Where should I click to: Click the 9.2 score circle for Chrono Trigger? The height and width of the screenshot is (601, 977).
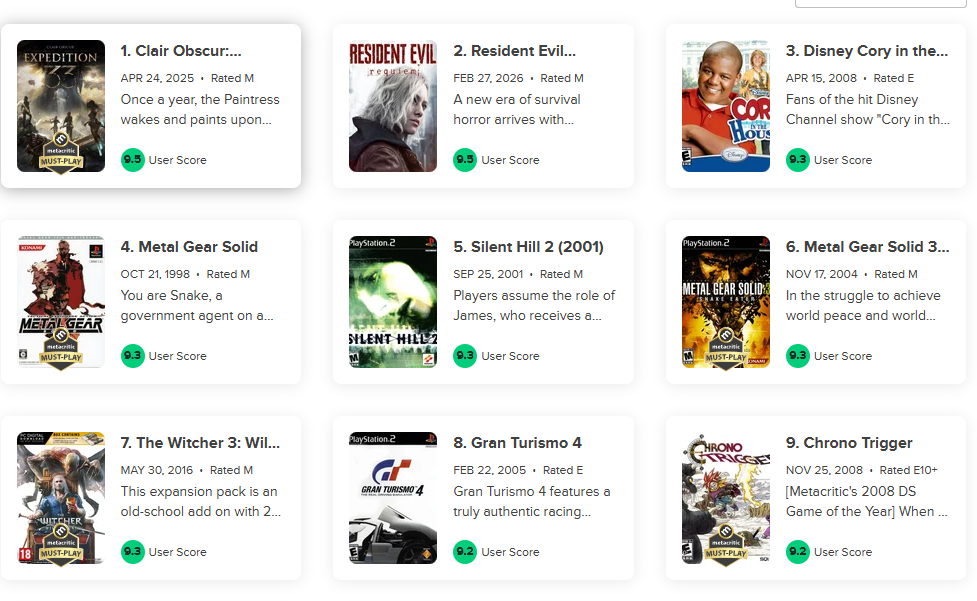tap(798, 552)
